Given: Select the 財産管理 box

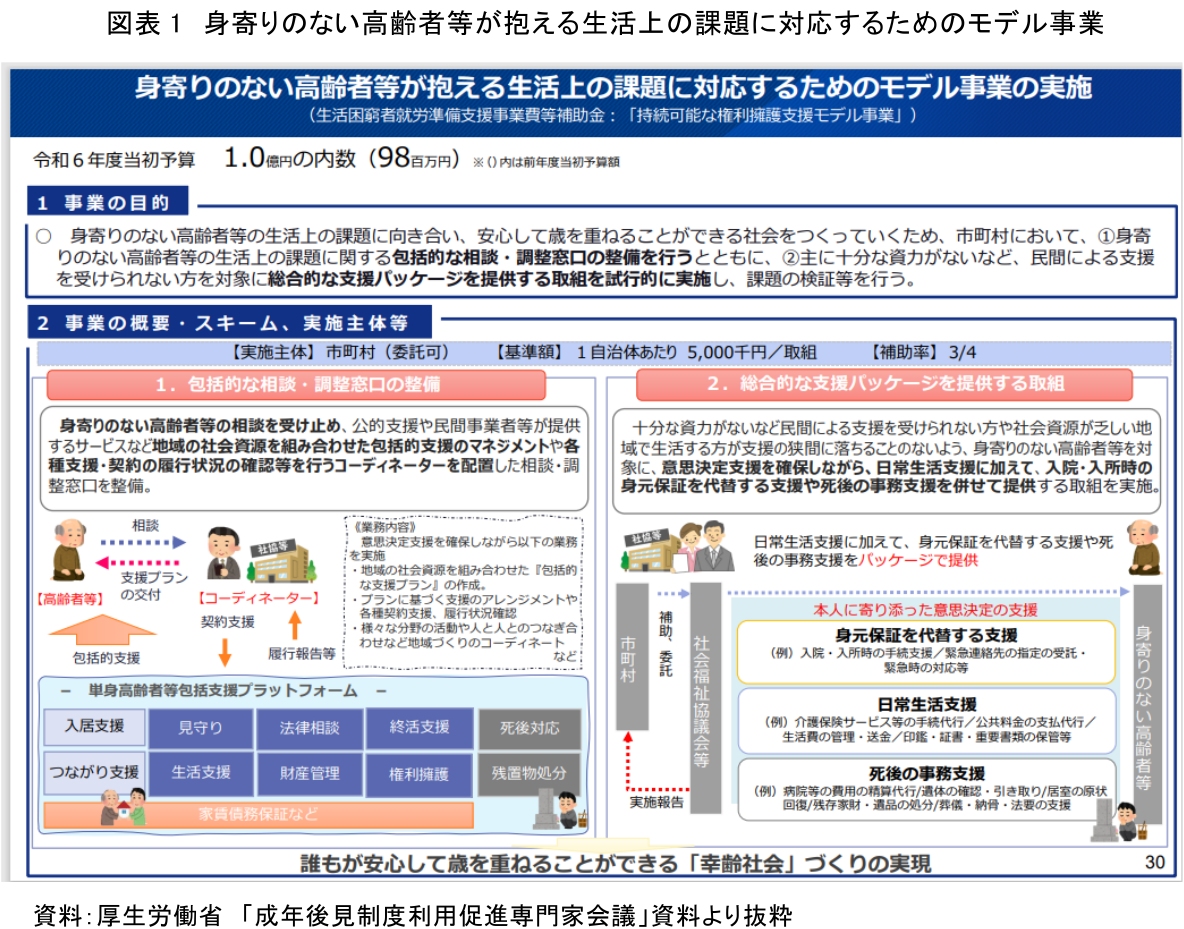Looking at the screenshot, I should point(309,773).
